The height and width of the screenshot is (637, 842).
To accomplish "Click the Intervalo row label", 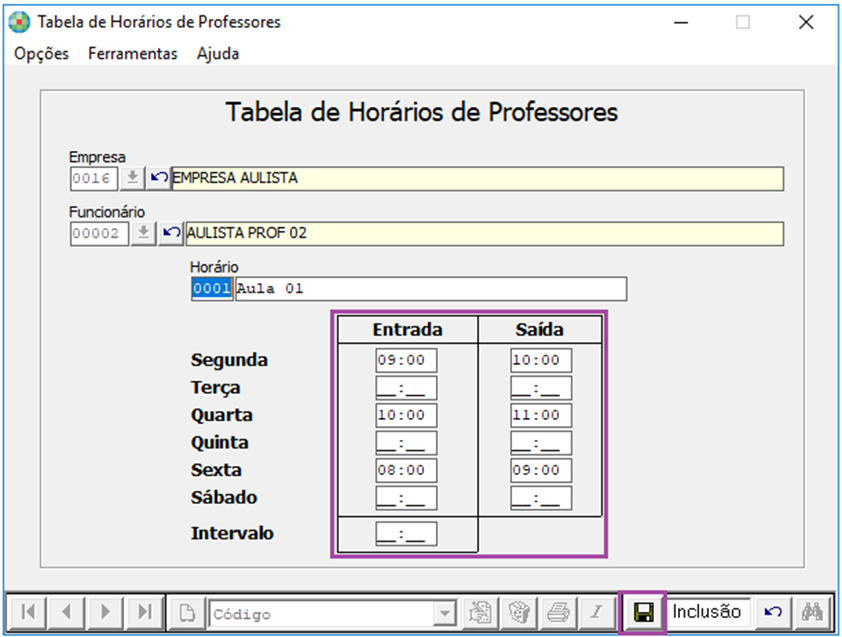I will 232,533.
